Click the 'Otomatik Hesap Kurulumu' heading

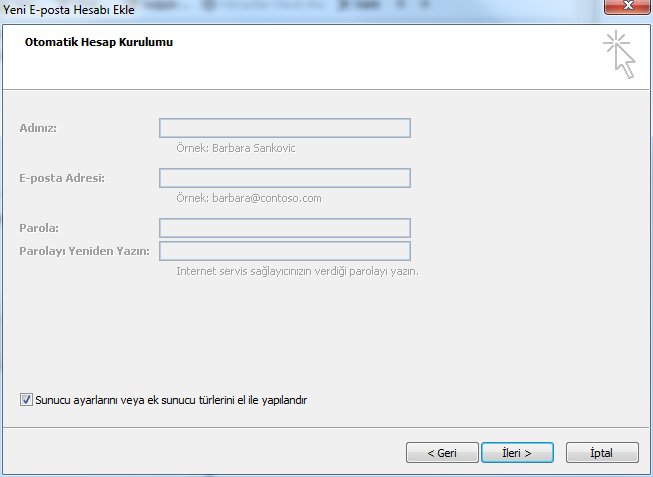[92, 43]
